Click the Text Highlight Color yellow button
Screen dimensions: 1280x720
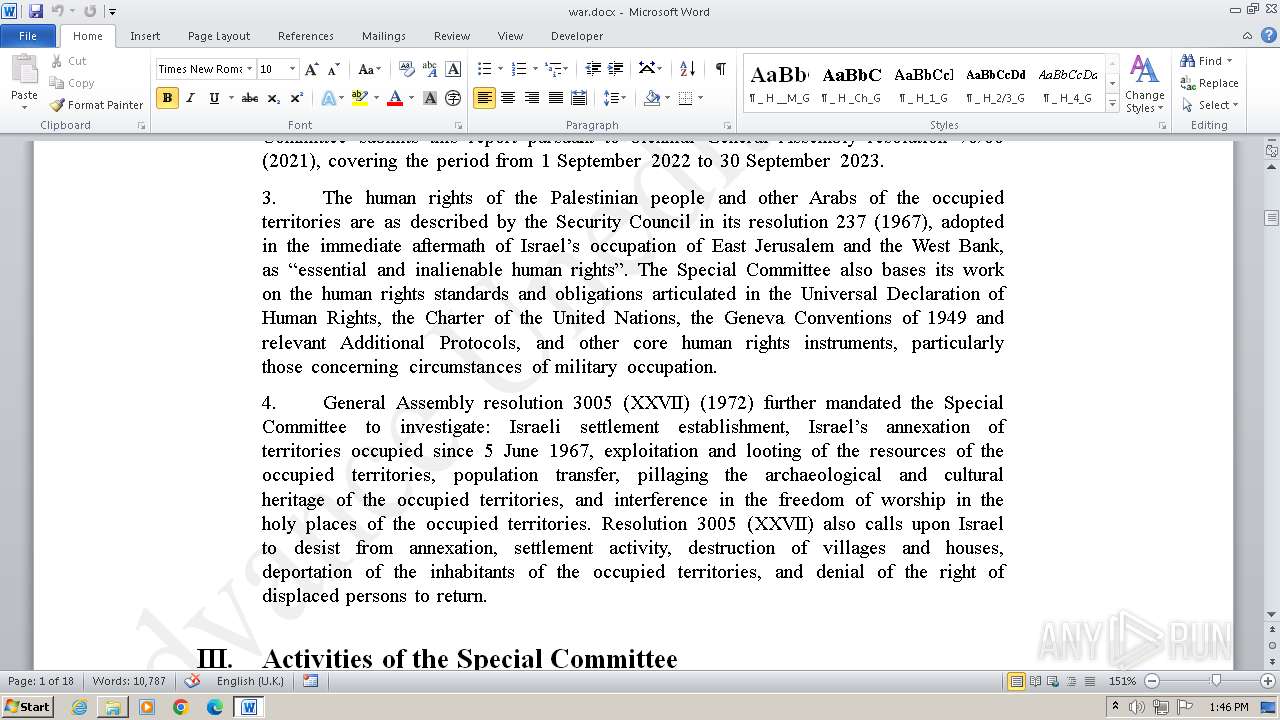point(360,98)
